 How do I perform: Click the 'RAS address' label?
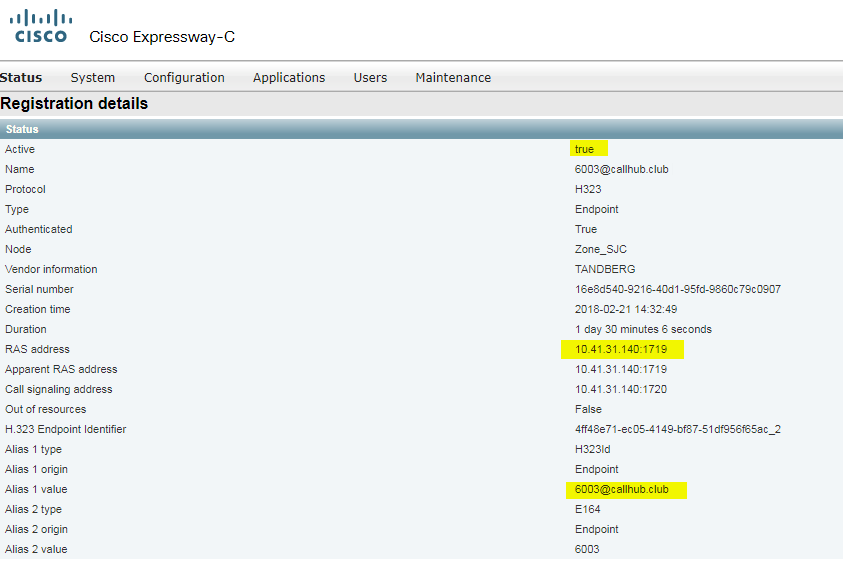(x=37, y=349)
